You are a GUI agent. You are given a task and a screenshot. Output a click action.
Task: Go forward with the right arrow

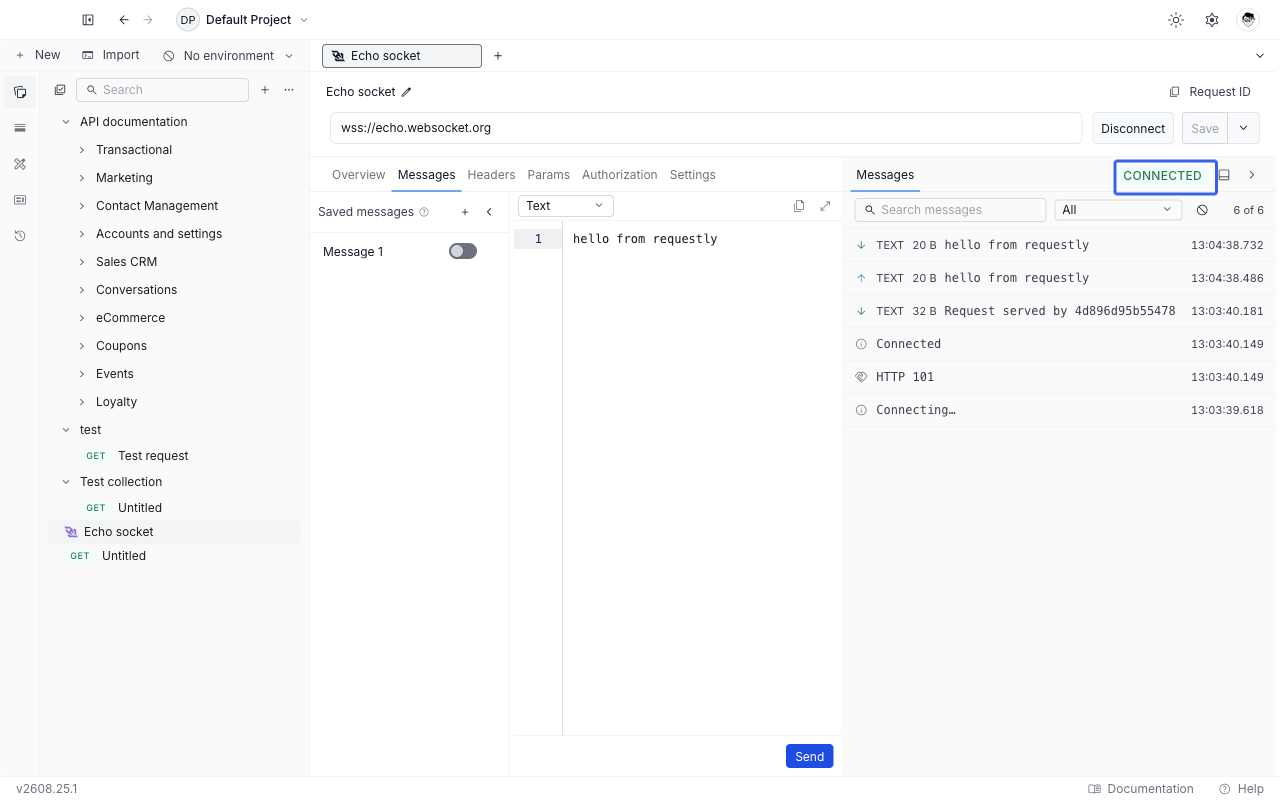pos(148,20)
